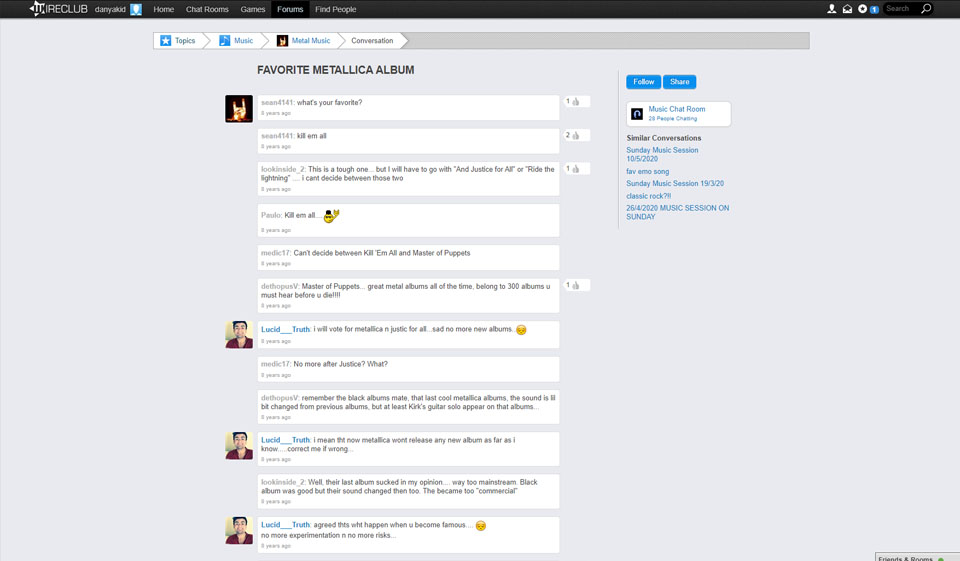The width and height of the screenshot is (960, 561).
Task: Thumbs up lookinside_2's "And Justice for All" post
Action: pos(576,169)
